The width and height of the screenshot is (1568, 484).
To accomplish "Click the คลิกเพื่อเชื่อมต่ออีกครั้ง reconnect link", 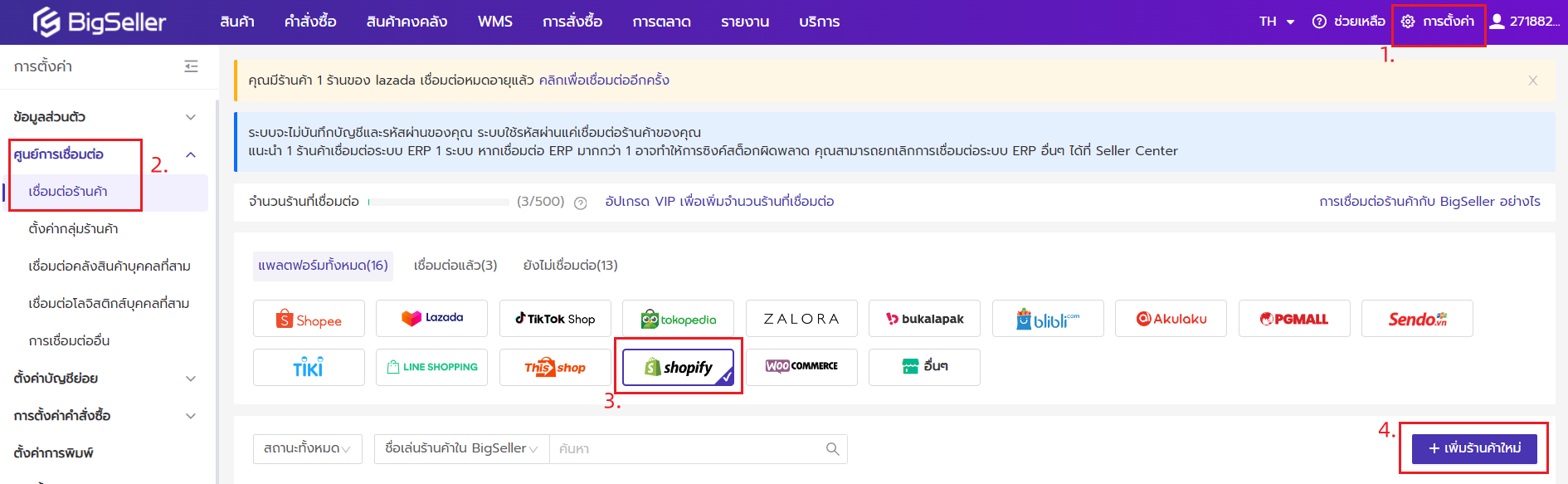I will 604,81.
